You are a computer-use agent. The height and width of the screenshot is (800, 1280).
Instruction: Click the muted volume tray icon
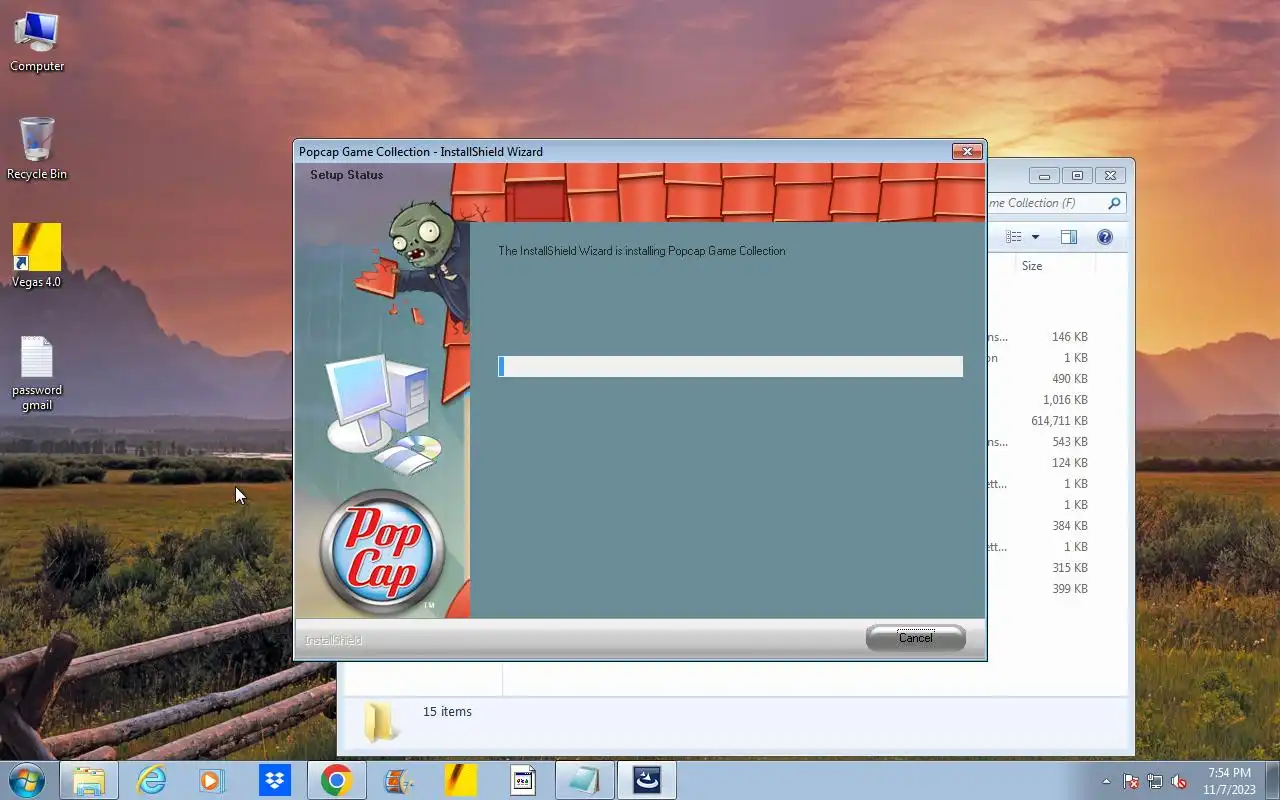click(1180, 781)
